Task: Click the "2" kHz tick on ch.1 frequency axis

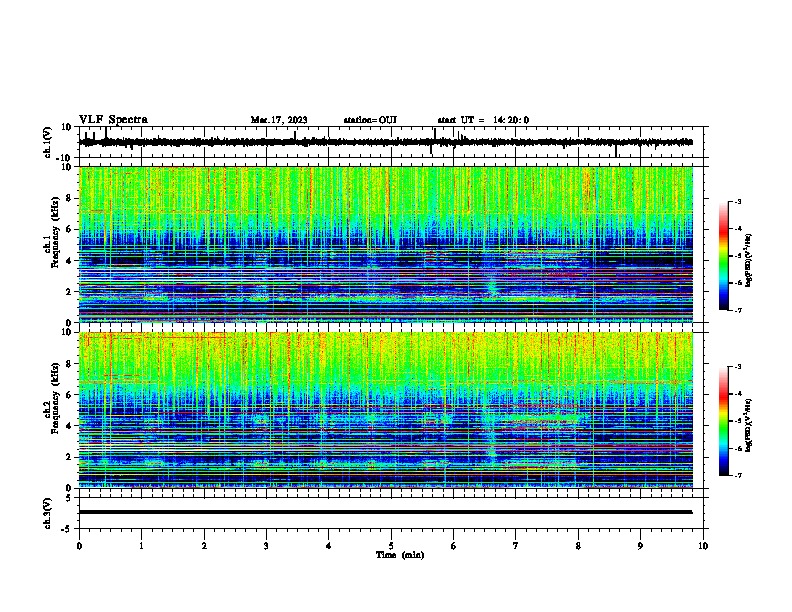Action: [70, 292]
